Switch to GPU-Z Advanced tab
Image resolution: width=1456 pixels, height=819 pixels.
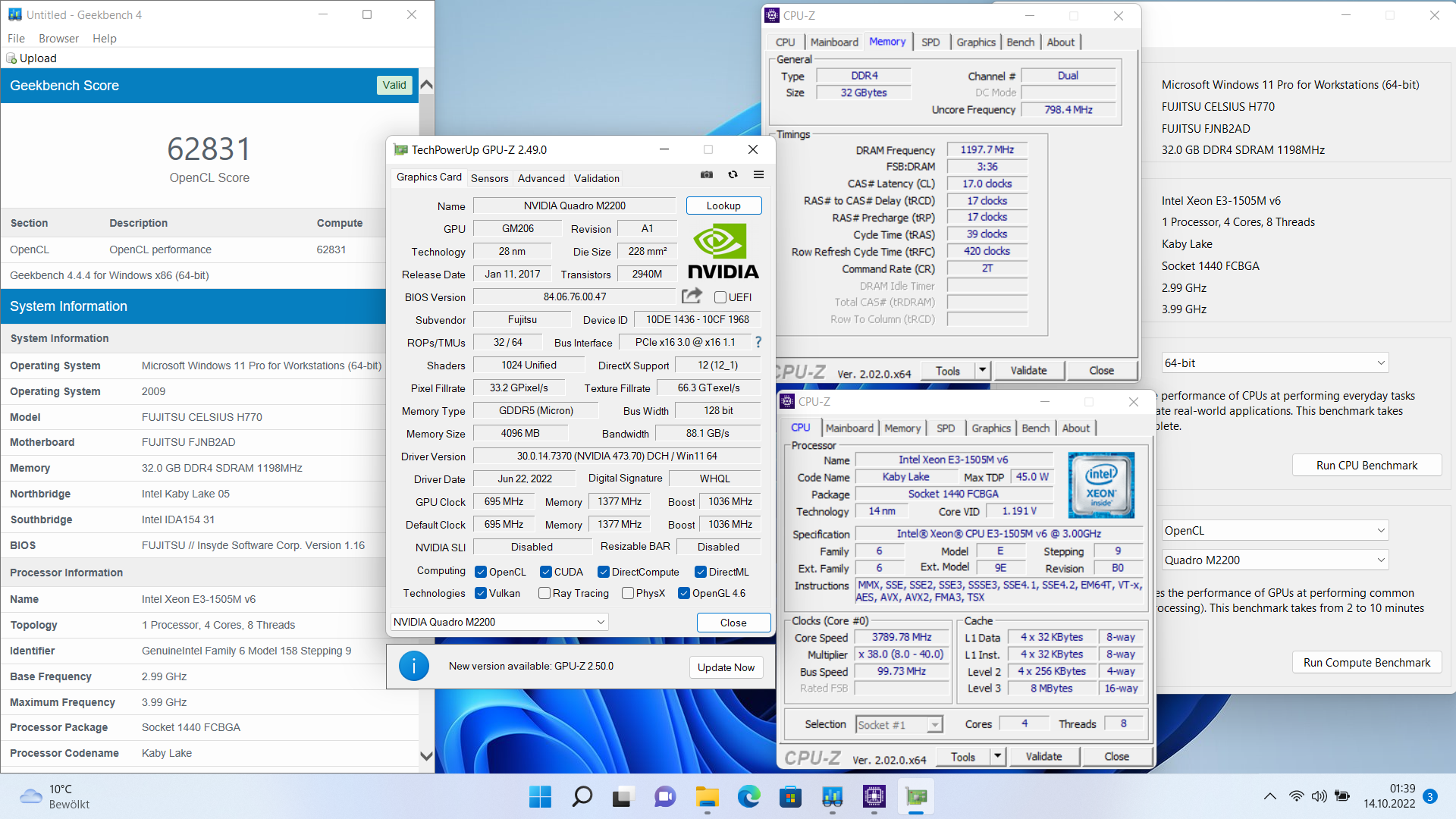pos(541,178)
